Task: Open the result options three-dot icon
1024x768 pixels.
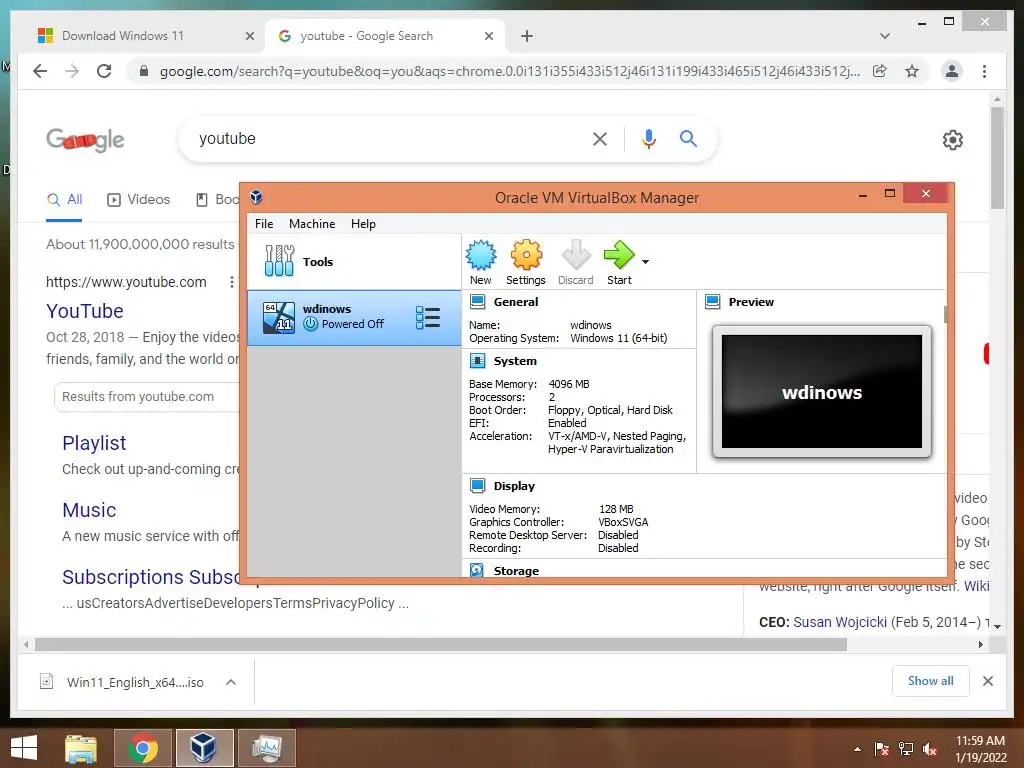Action: tap(231, 282)
